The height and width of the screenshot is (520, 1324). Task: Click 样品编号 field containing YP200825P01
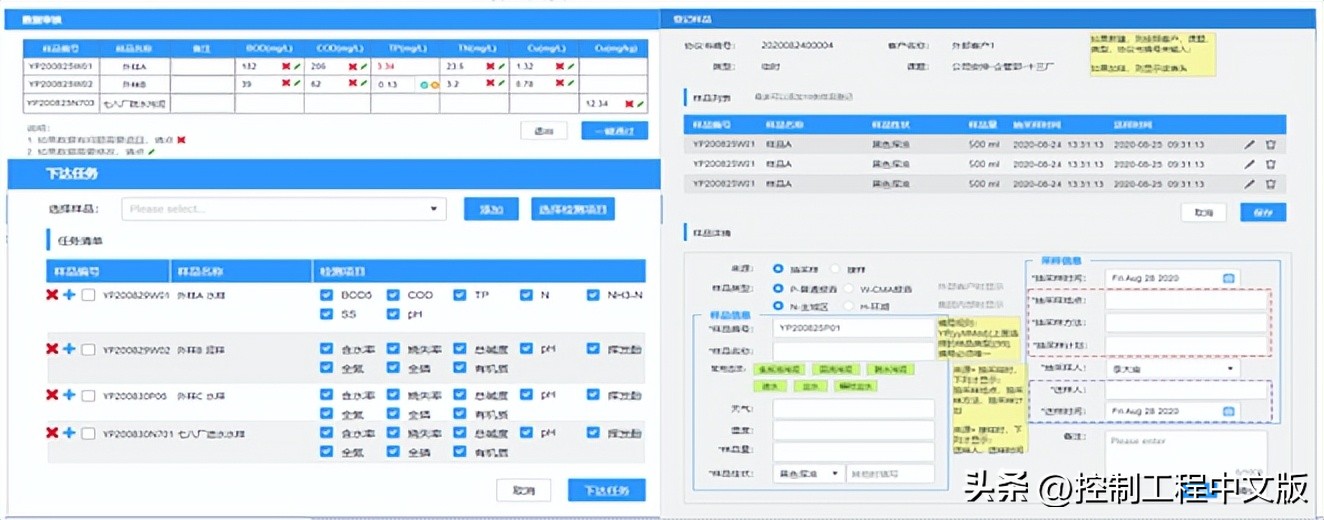(x=853, y=327)
